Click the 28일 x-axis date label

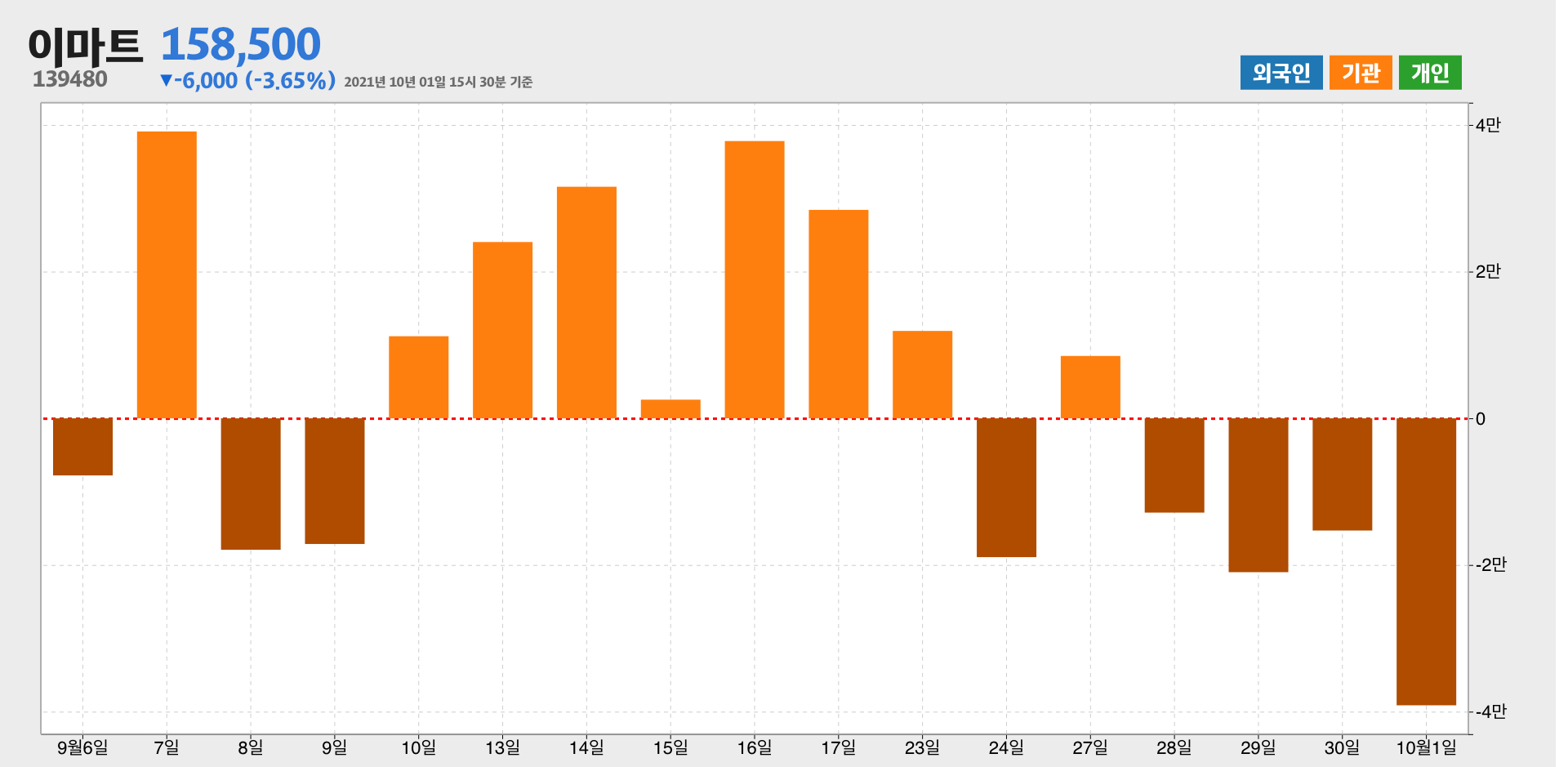[x=1174, y=747]
